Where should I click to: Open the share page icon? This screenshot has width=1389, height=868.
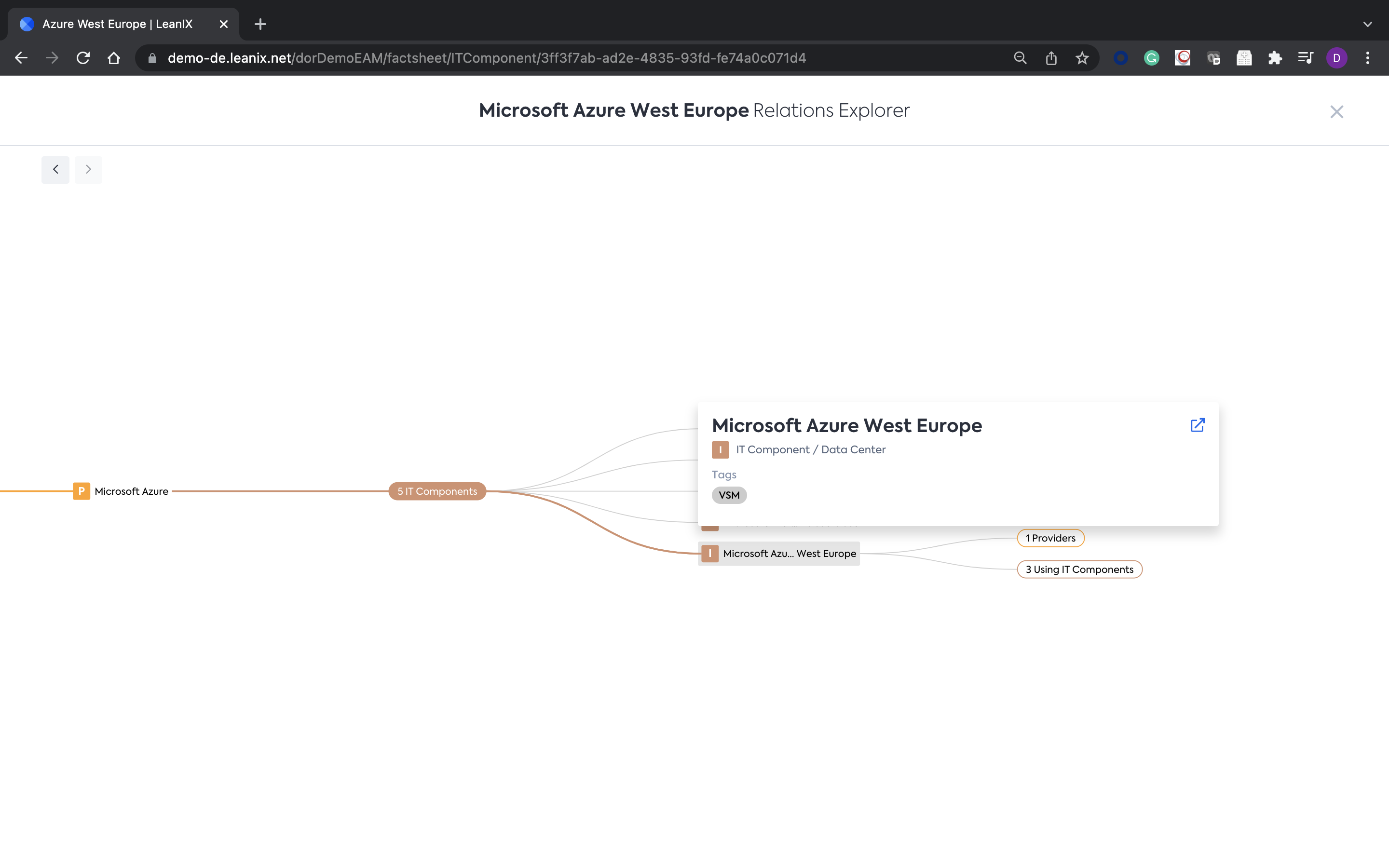1051,58
